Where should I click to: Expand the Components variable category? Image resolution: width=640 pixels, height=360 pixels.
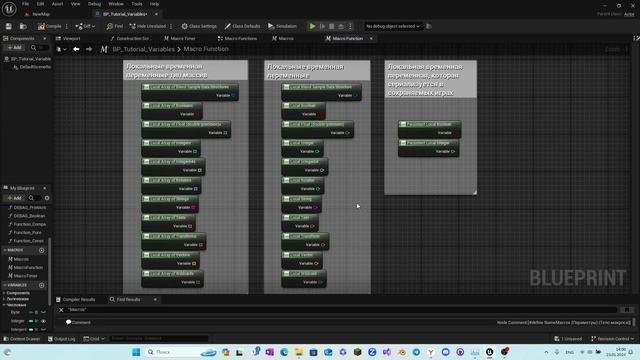(4, 293)
